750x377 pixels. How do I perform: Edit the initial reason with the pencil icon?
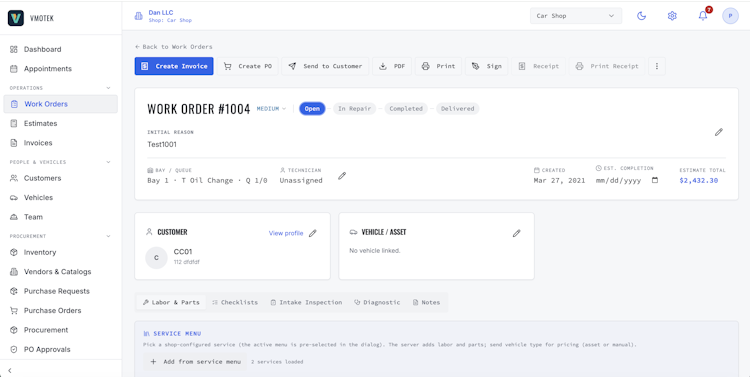tap(718, 132)
